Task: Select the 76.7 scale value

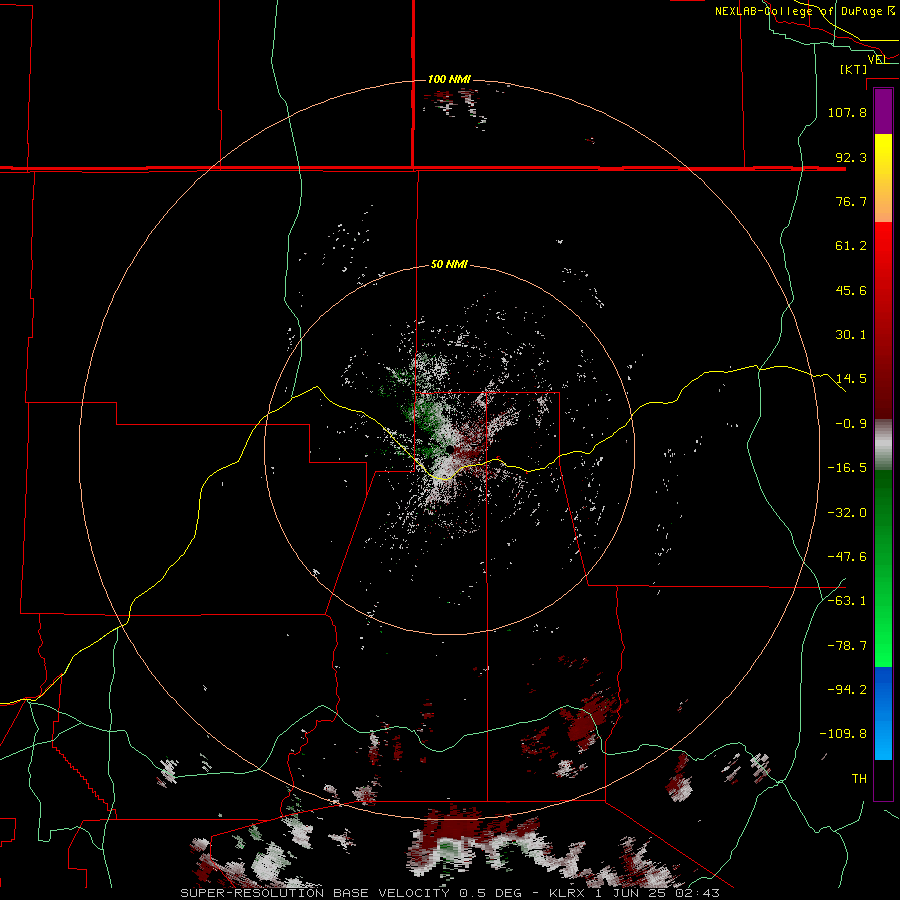Action: click(x=851, y=201)
